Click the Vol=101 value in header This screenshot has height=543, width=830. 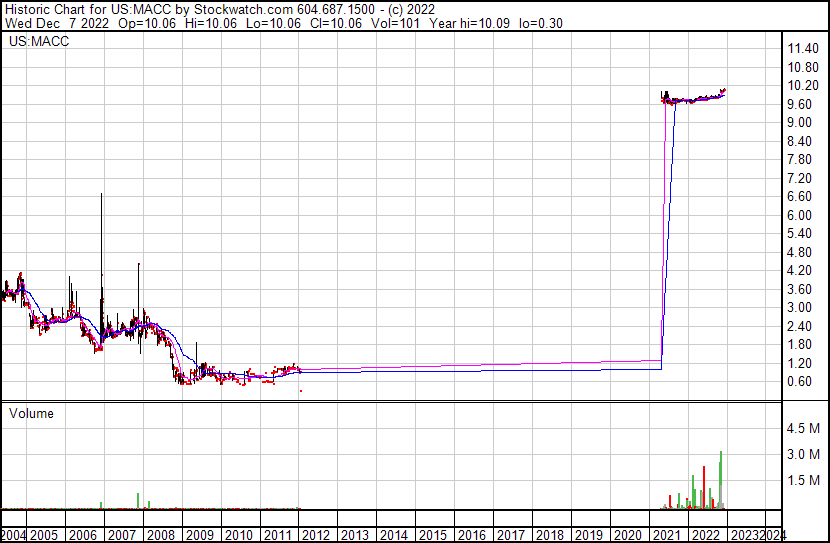coord(395,23)
